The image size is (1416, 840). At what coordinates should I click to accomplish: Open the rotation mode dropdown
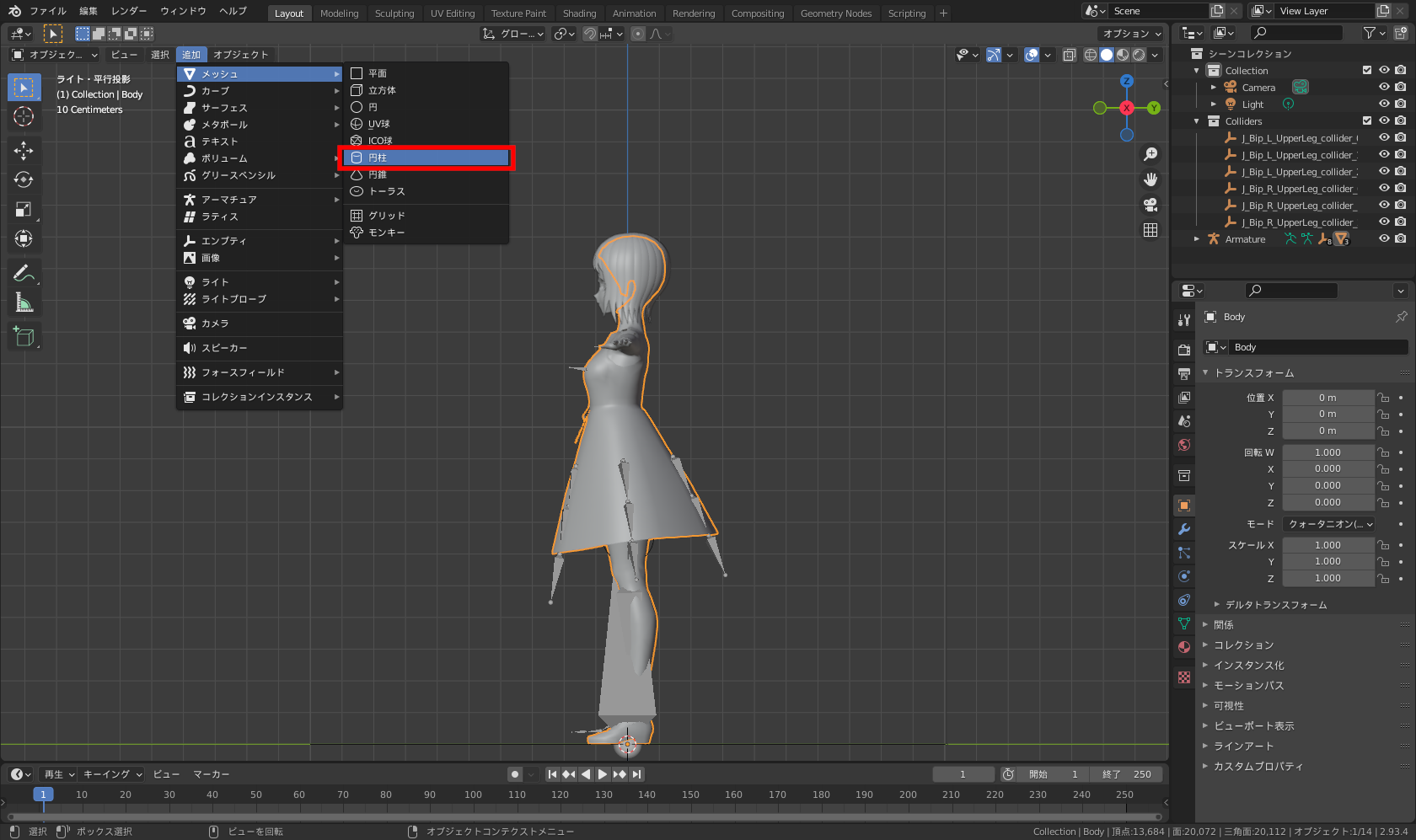coord(1329,524)
